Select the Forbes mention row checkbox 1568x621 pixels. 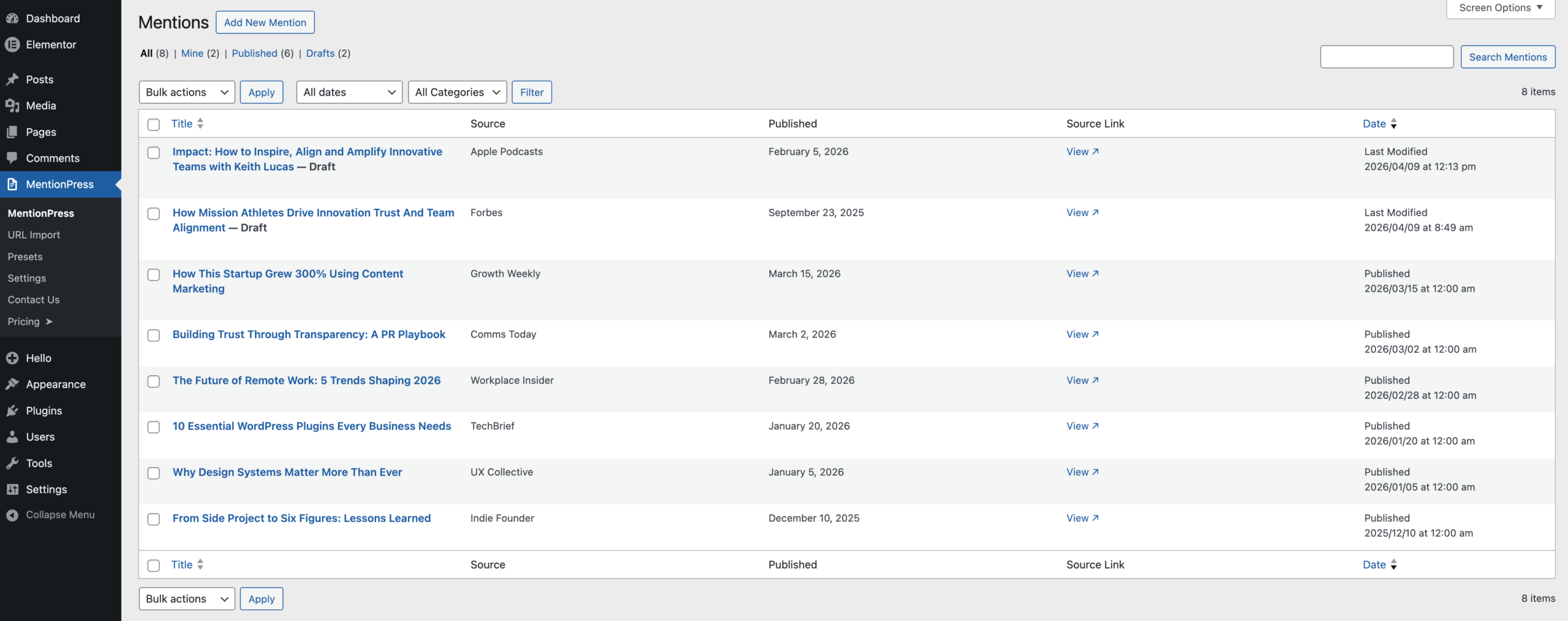click(x=154, y=214)
